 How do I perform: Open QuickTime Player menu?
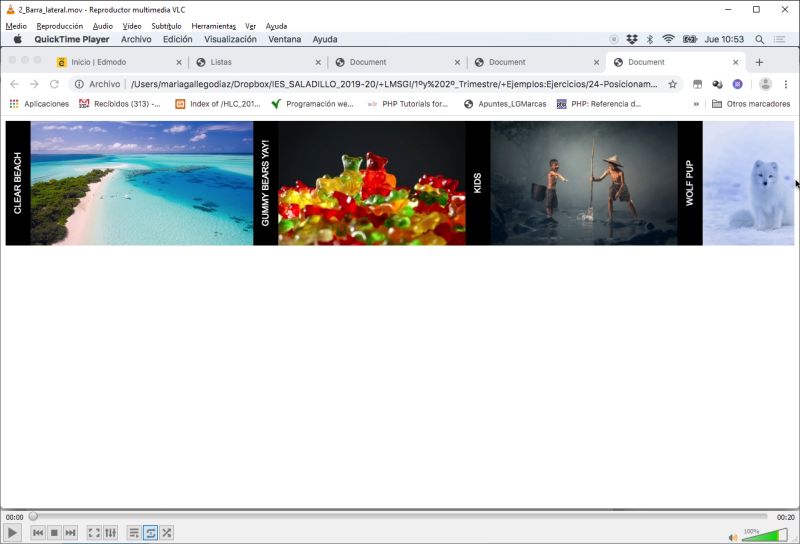[x=71, y=39]
